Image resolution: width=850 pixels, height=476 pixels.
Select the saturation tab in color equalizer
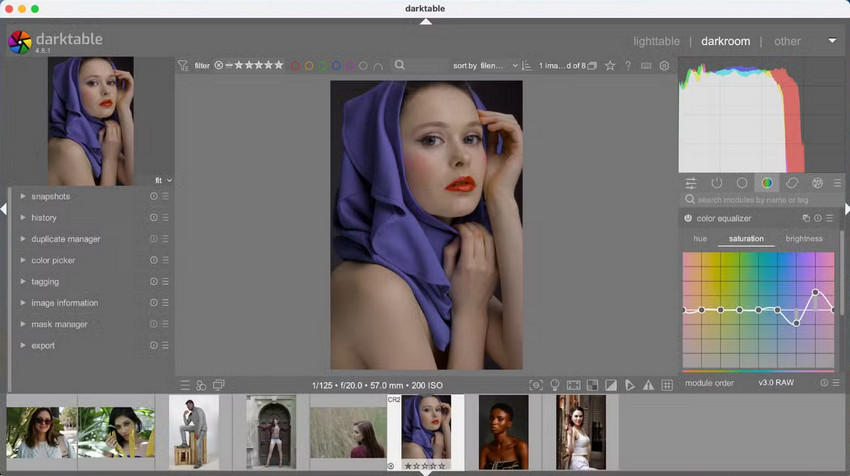click(746, 239)
